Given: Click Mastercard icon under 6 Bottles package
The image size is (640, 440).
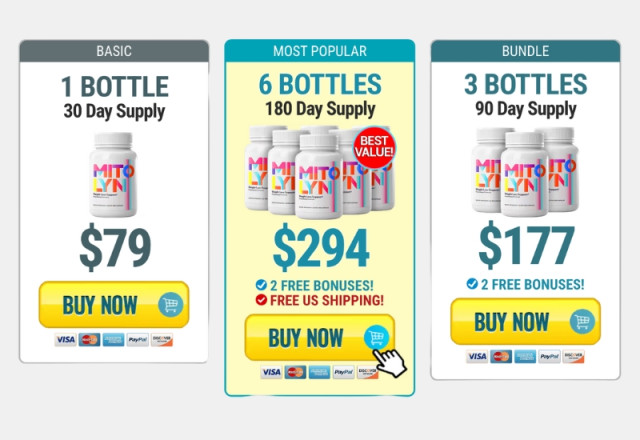Looking at the screenshot, I should [295, 372].
